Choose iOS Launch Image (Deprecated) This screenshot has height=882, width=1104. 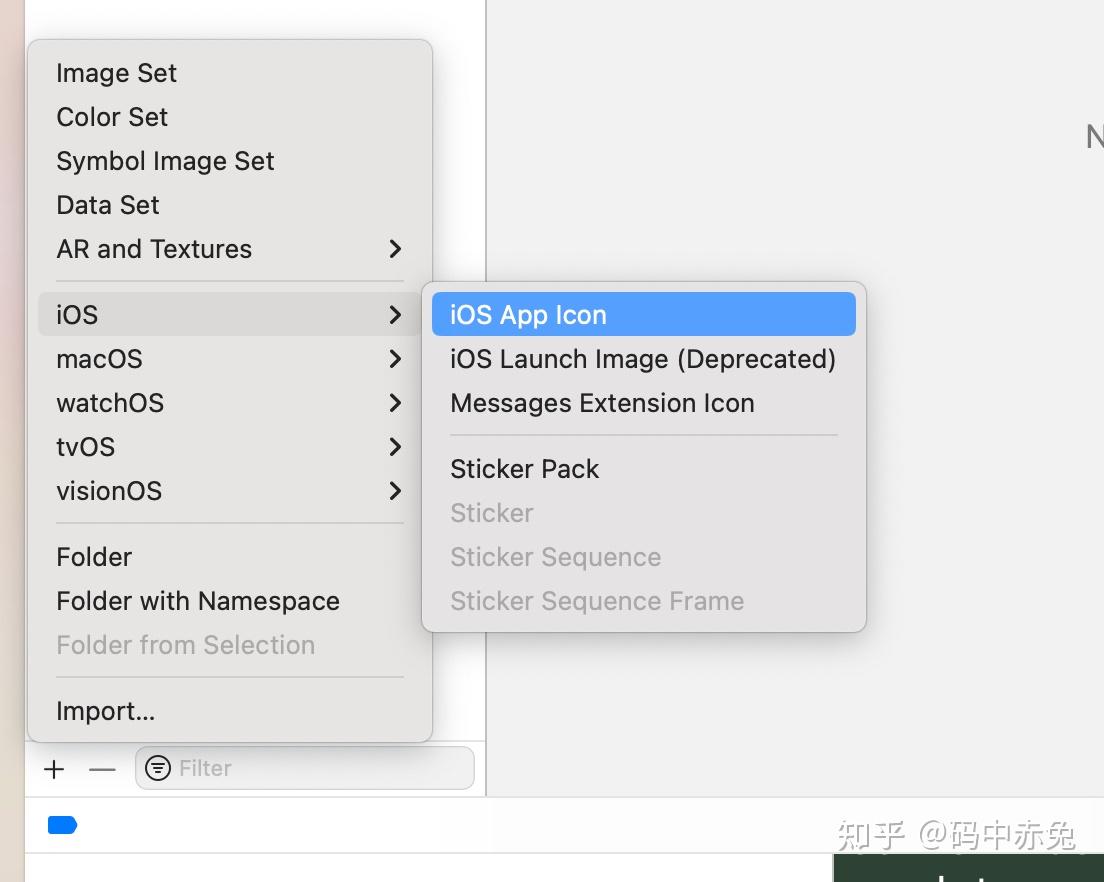point(644,359)
